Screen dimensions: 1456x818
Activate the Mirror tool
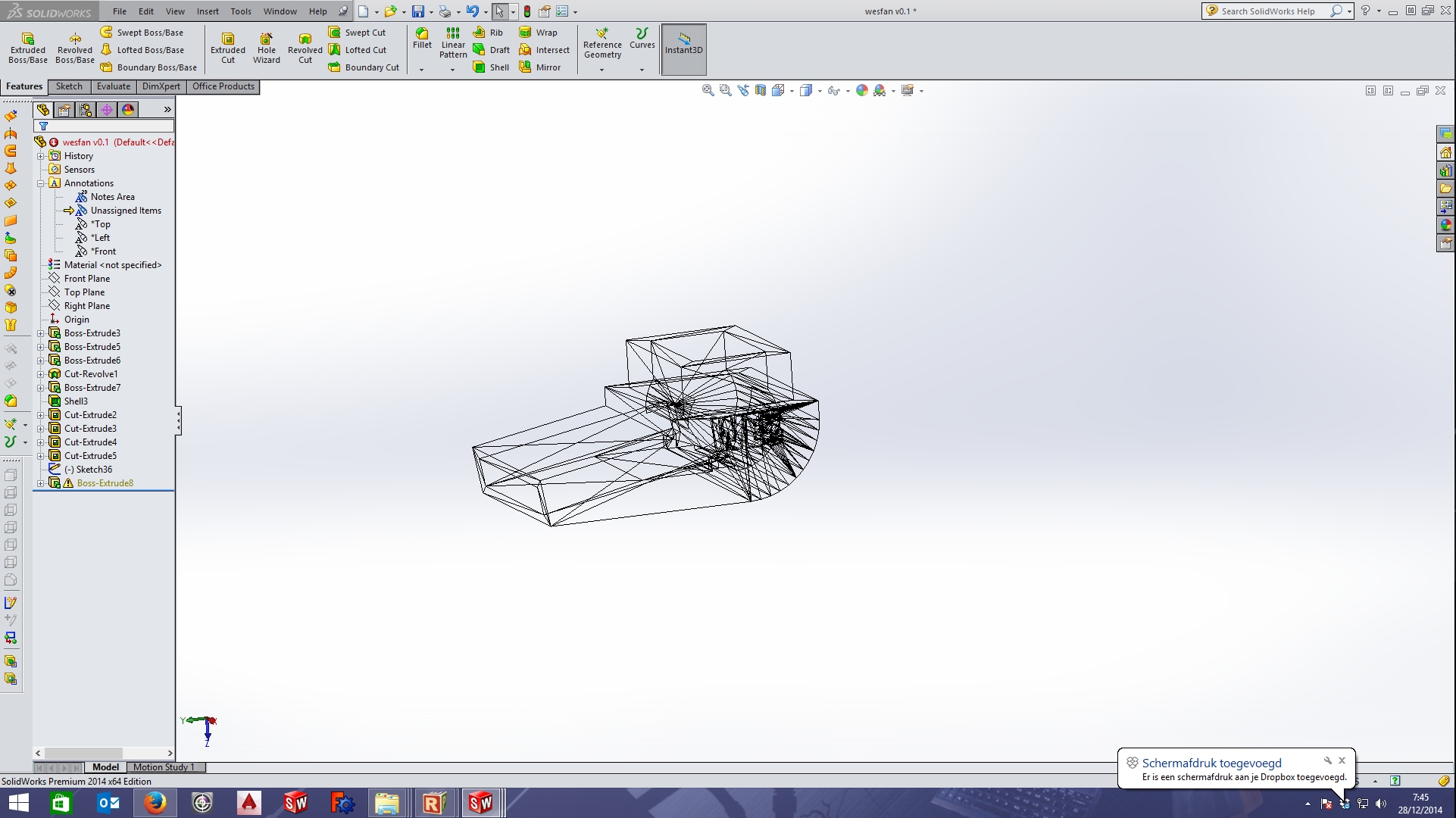540,67
